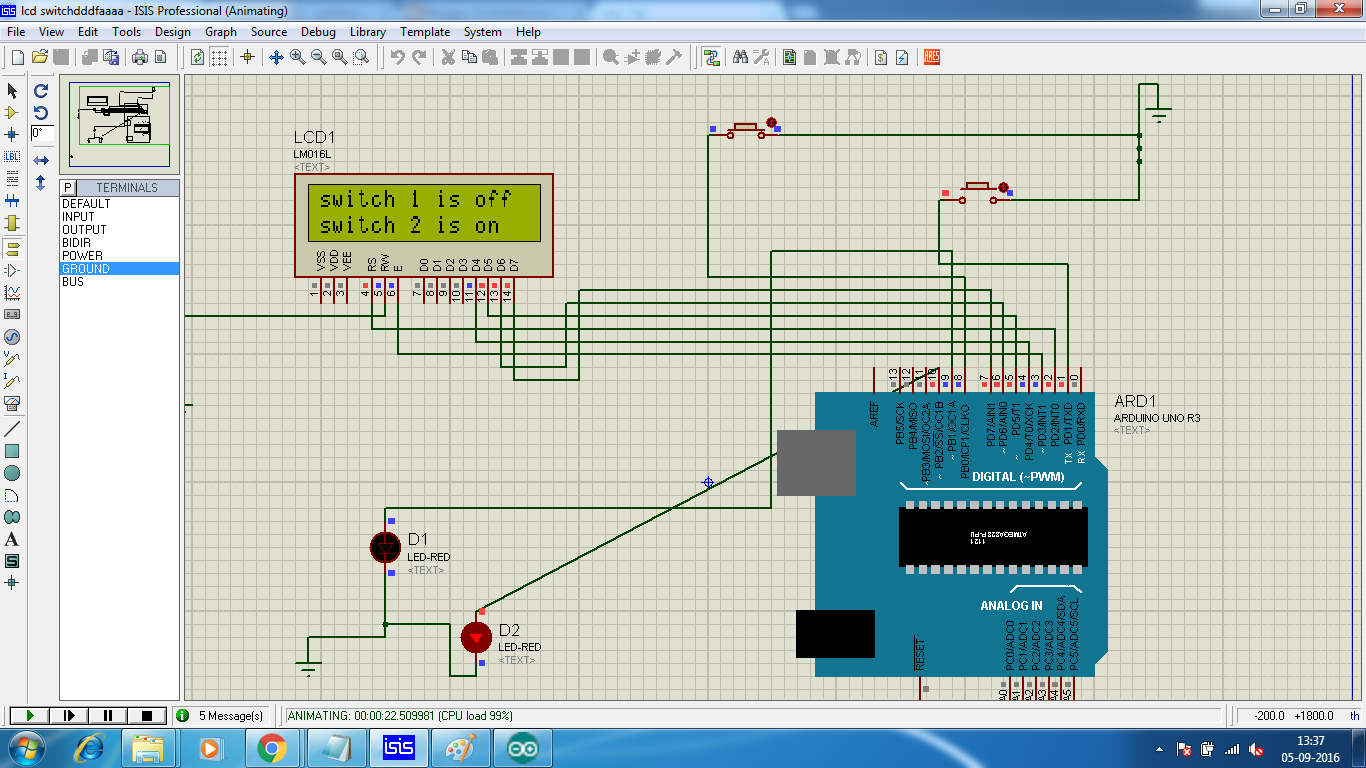Screen dimensions: 1366x768
Task: Click the Stop simulation button
Action: [x=147, y=716]
